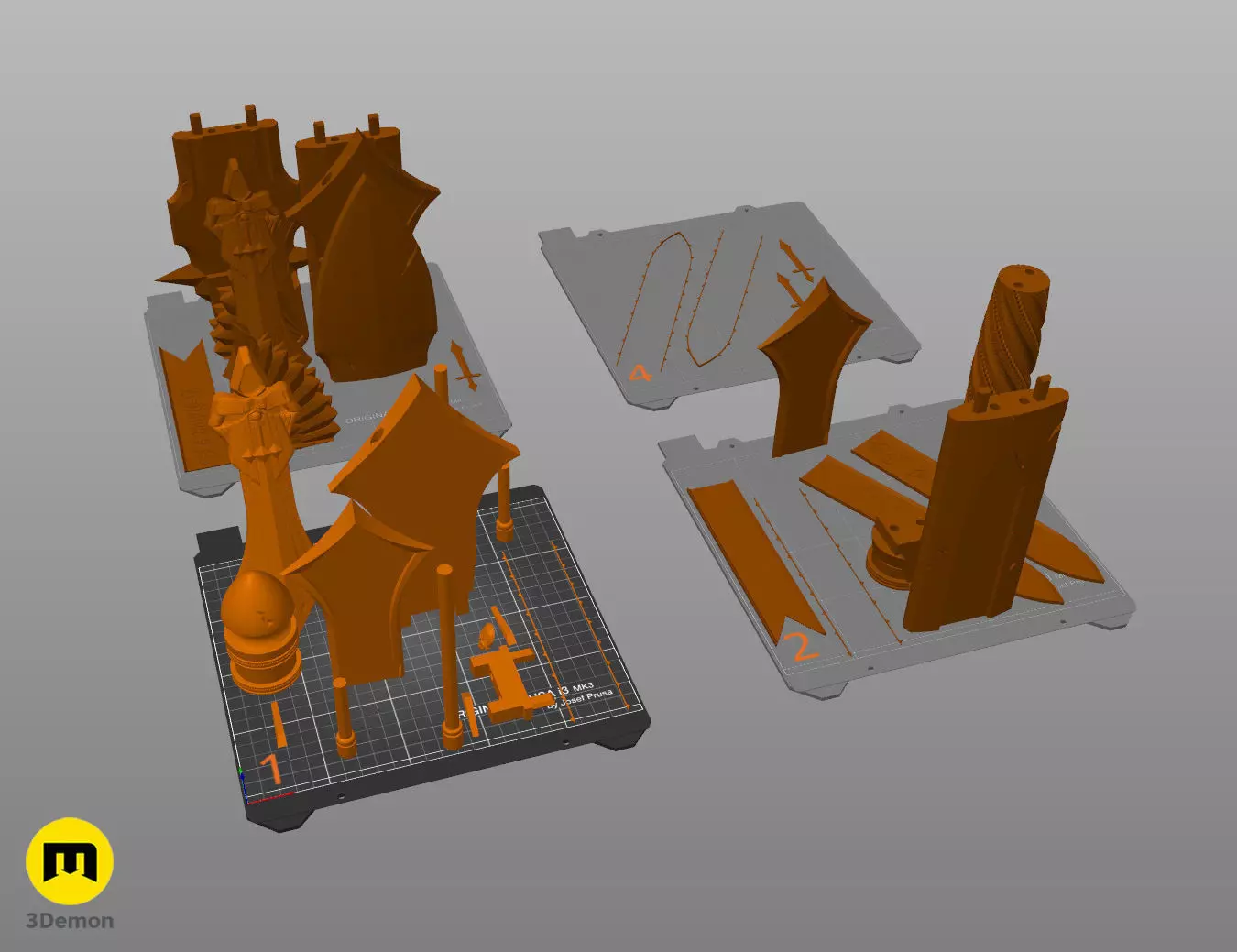The height and width of the screenshot is (952, 1237).
Task: Select the twisted spiral handle on bed 2
Action: [x=1008, y=330]
